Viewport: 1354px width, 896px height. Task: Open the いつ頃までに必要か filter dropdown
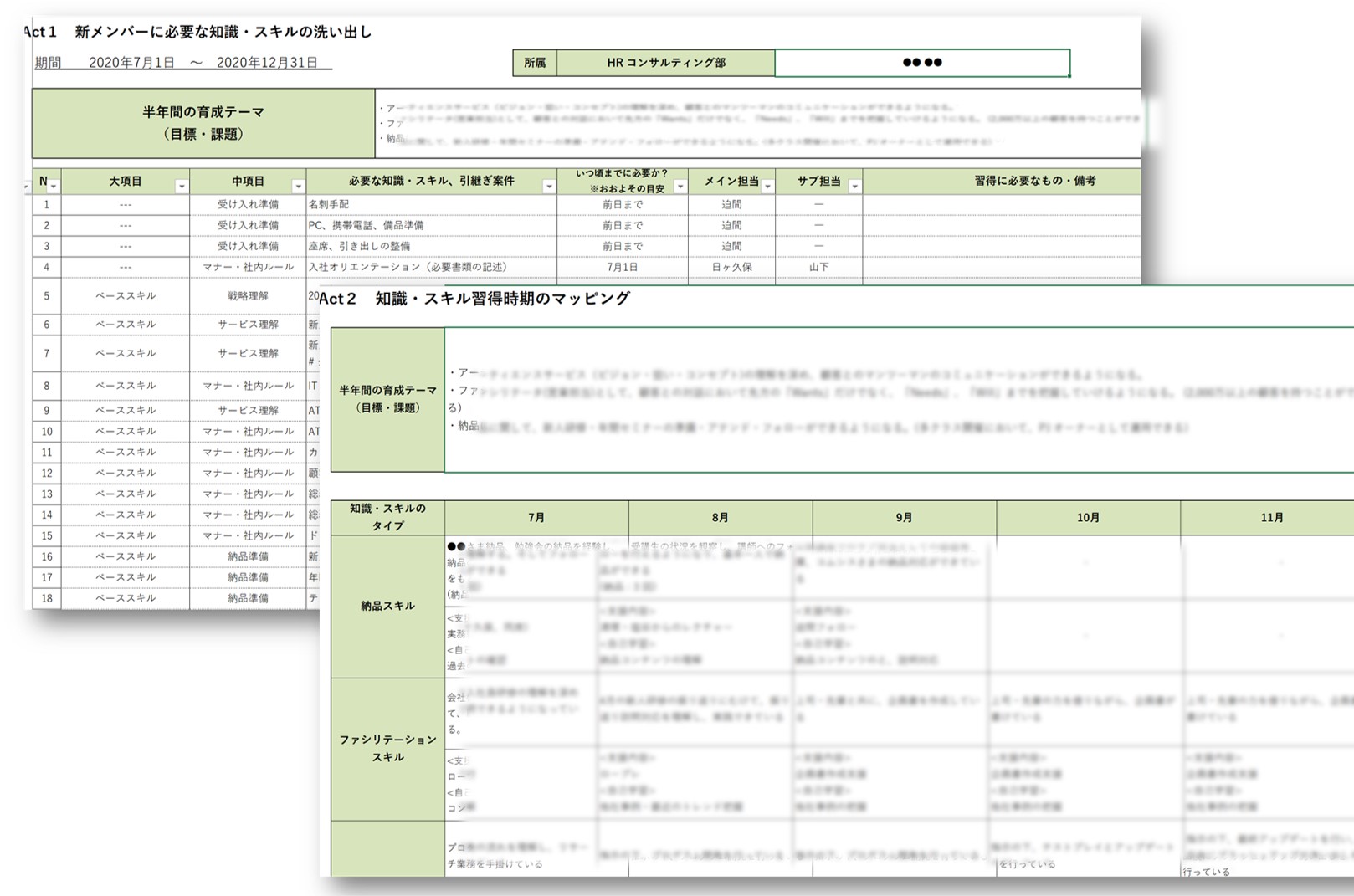[680, 187]
